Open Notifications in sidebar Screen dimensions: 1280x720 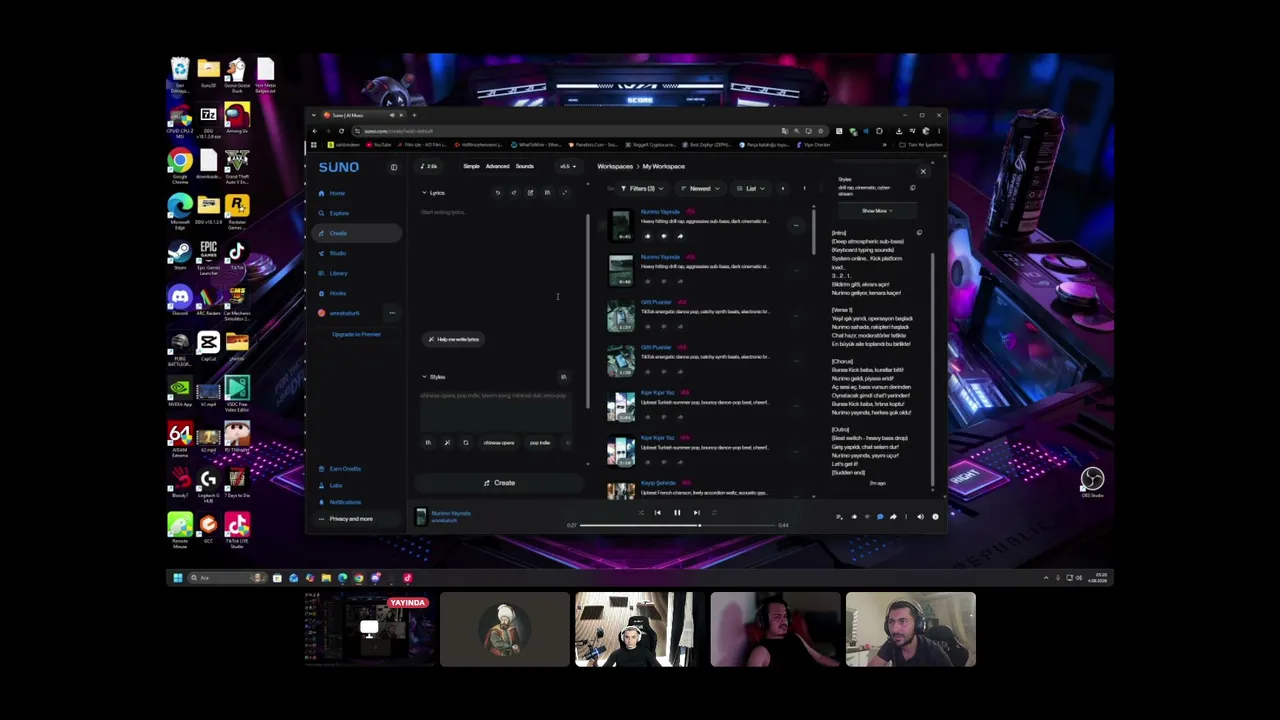(x=345, y=502)
